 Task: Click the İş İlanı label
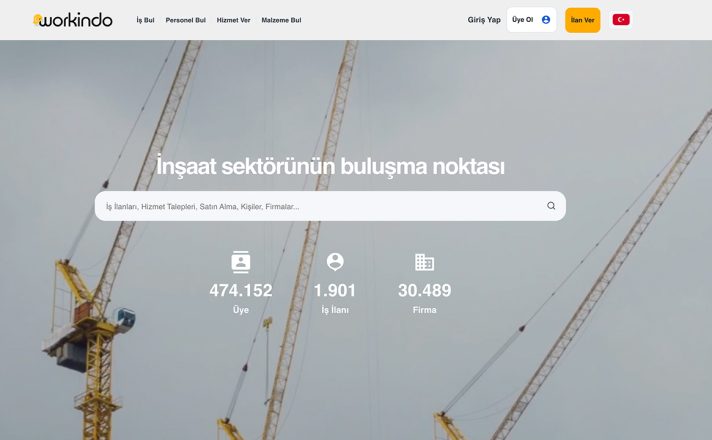[x=335, y=310]
